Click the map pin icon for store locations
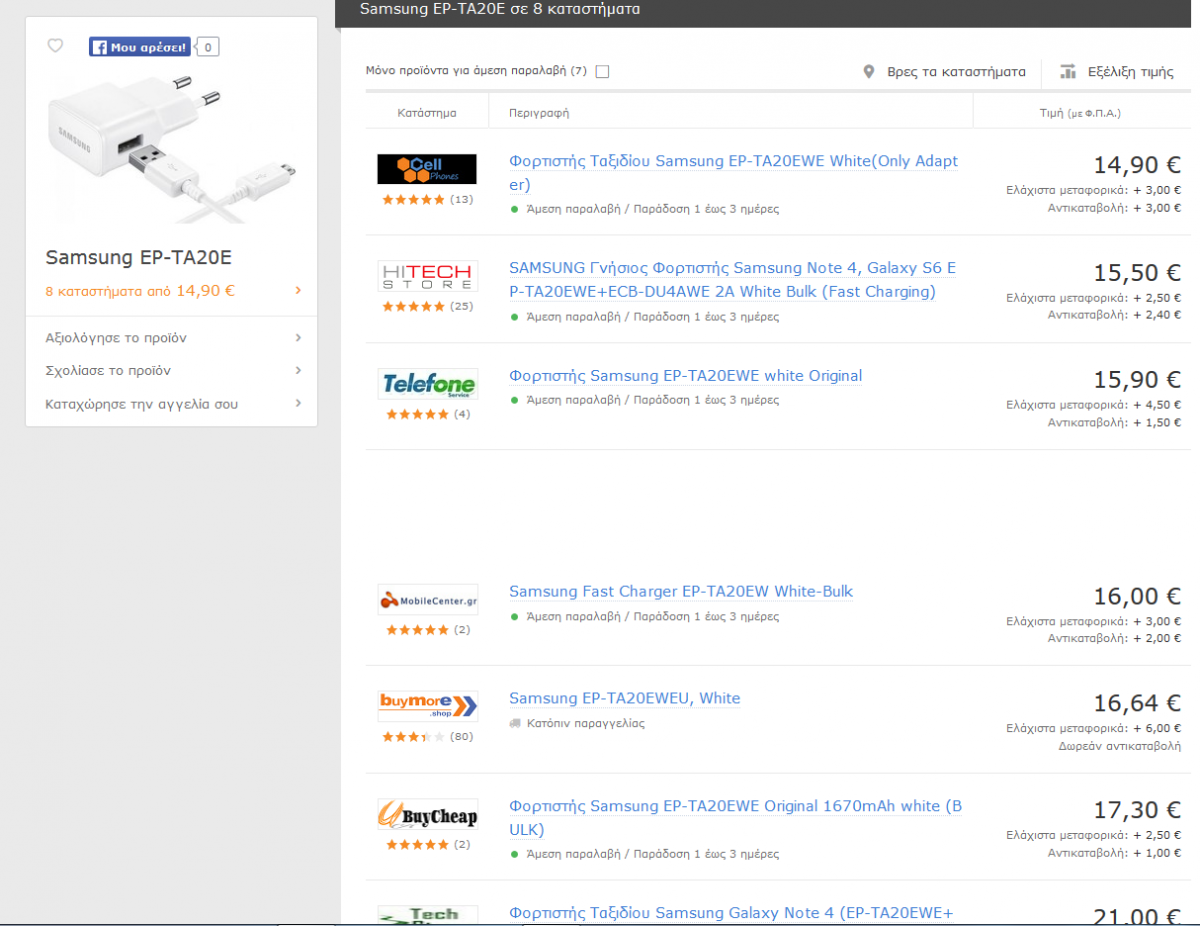 (869, 72)
